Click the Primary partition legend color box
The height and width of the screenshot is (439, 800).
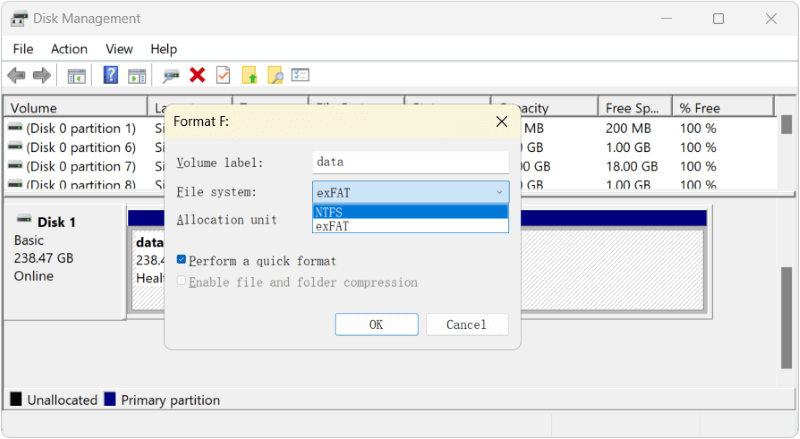click(110, 400)
